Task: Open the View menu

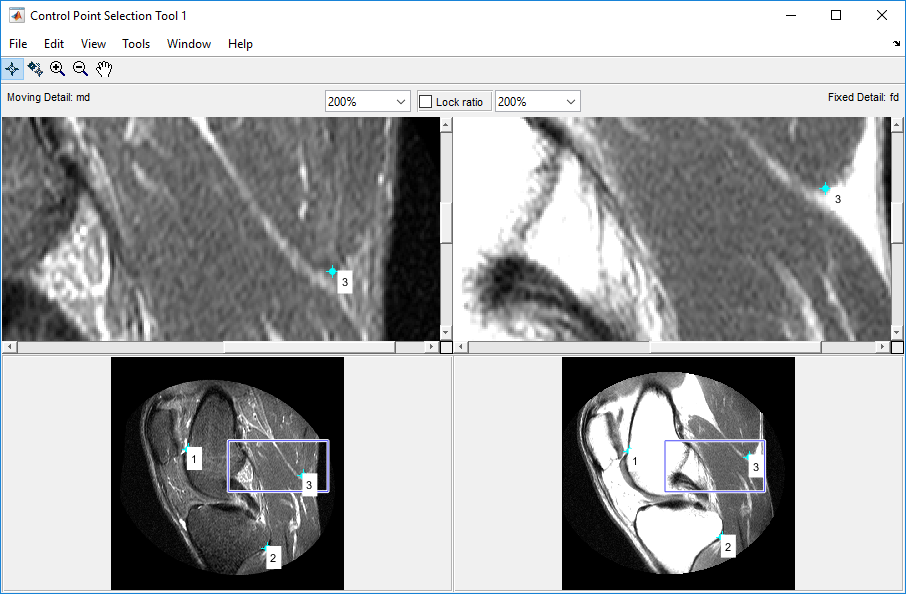Action: 93,44
